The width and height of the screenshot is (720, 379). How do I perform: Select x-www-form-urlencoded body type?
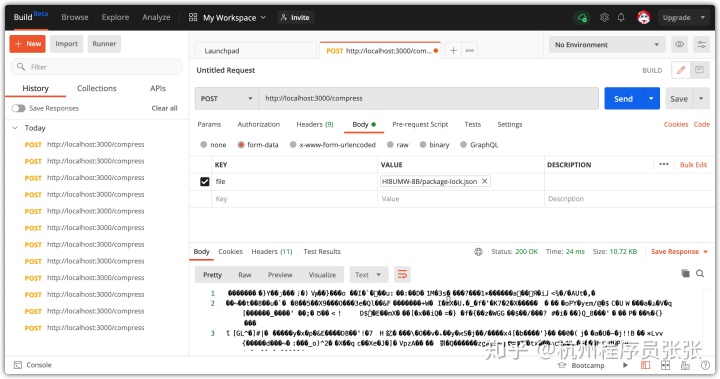pos(293,145)
